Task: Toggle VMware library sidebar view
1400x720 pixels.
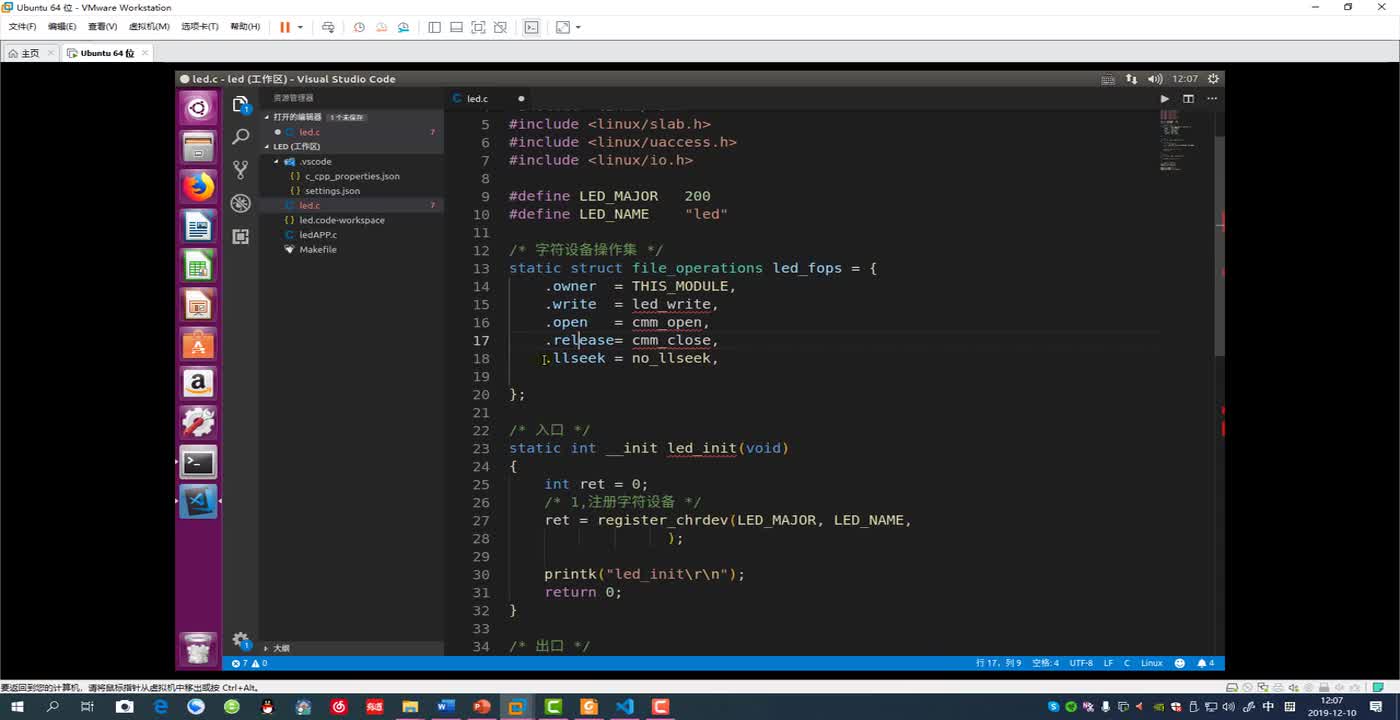Action: point(434,27)
